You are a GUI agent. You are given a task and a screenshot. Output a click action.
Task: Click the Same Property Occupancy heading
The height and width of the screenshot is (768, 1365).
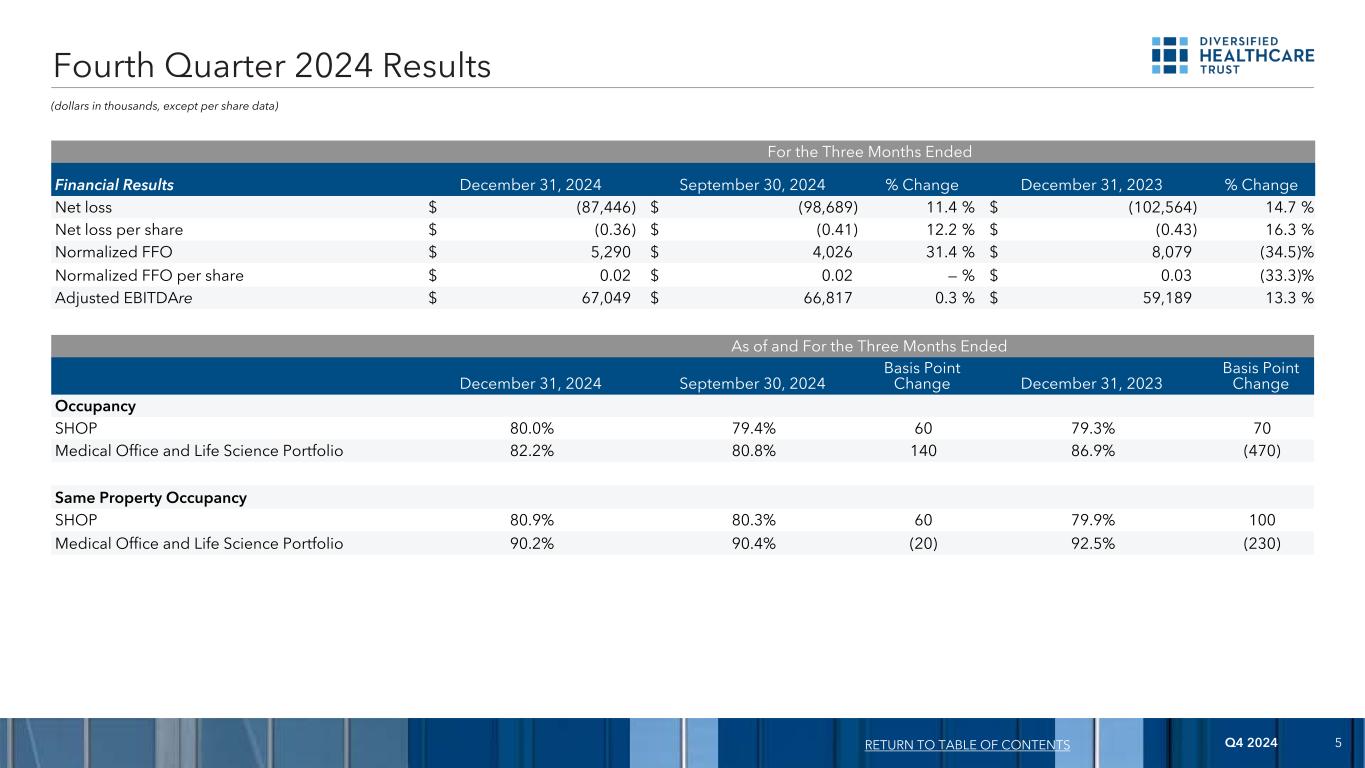tap(150, 498)
